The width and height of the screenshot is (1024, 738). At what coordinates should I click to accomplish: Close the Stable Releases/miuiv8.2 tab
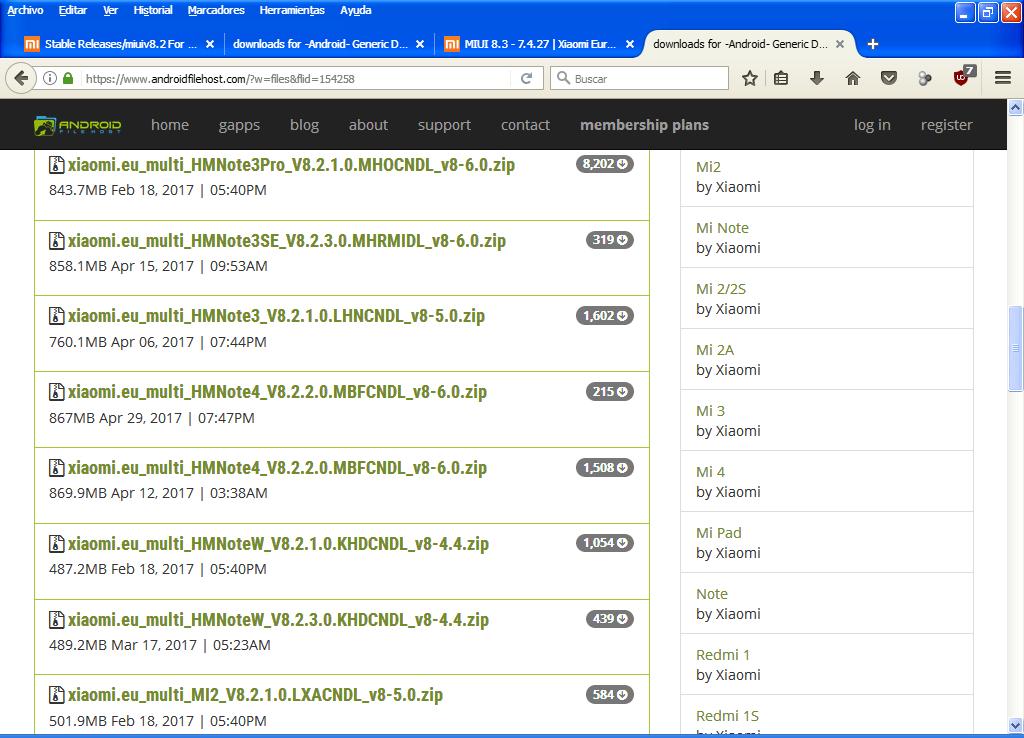[210, 44]
